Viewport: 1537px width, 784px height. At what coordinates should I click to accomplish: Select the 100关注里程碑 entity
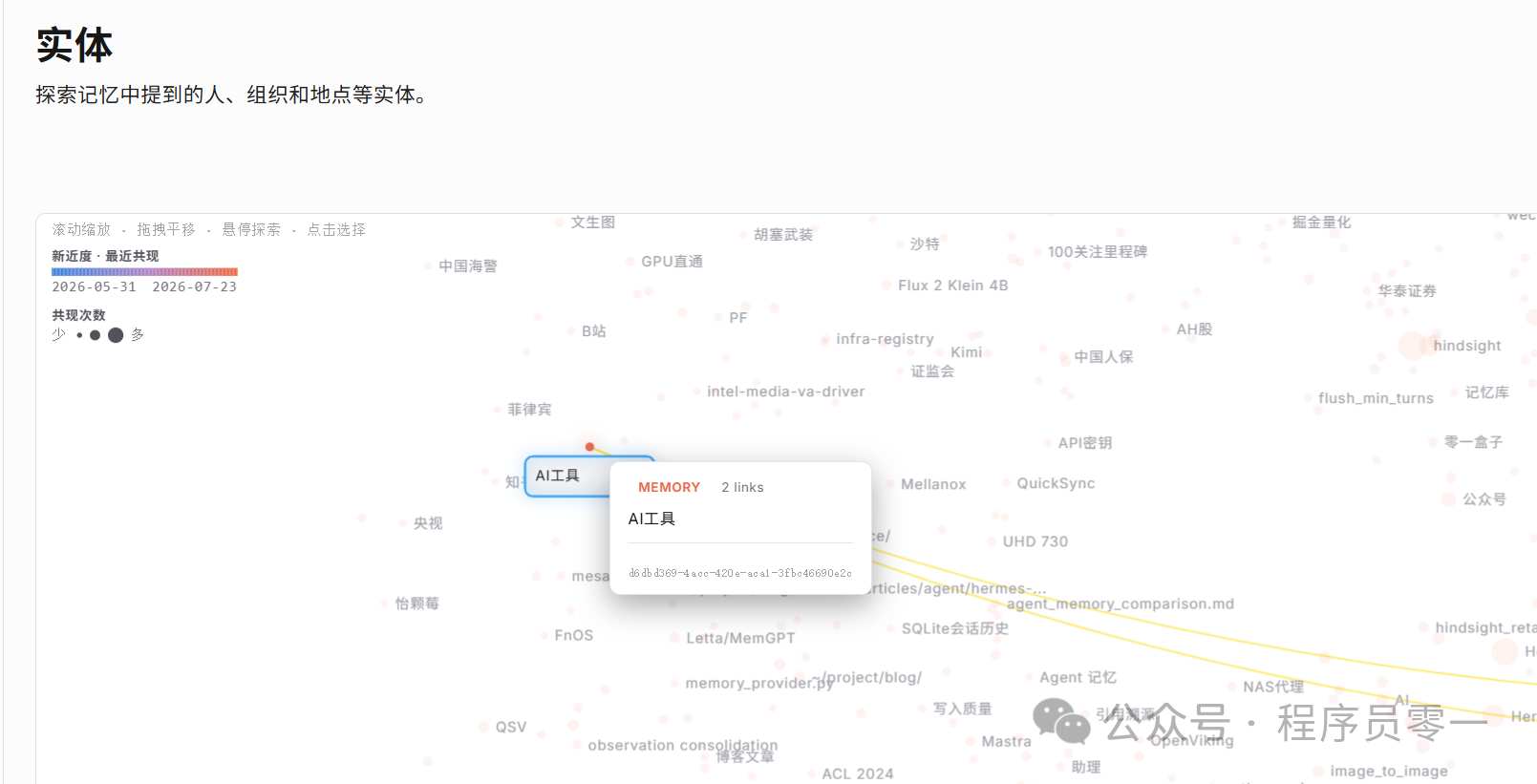click(1098, 252)
